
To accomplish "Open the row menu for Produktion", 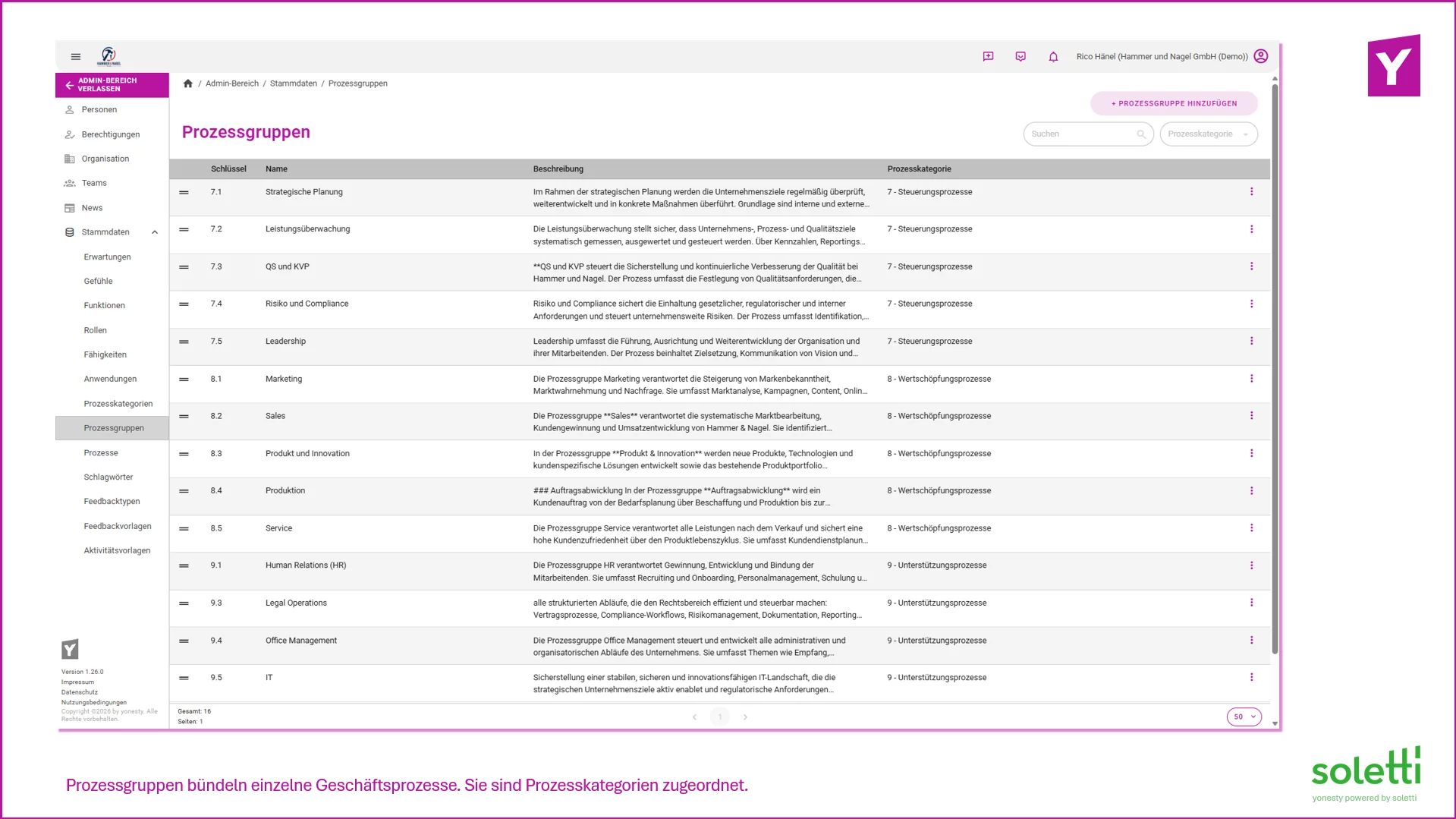I will [1252, 491].
